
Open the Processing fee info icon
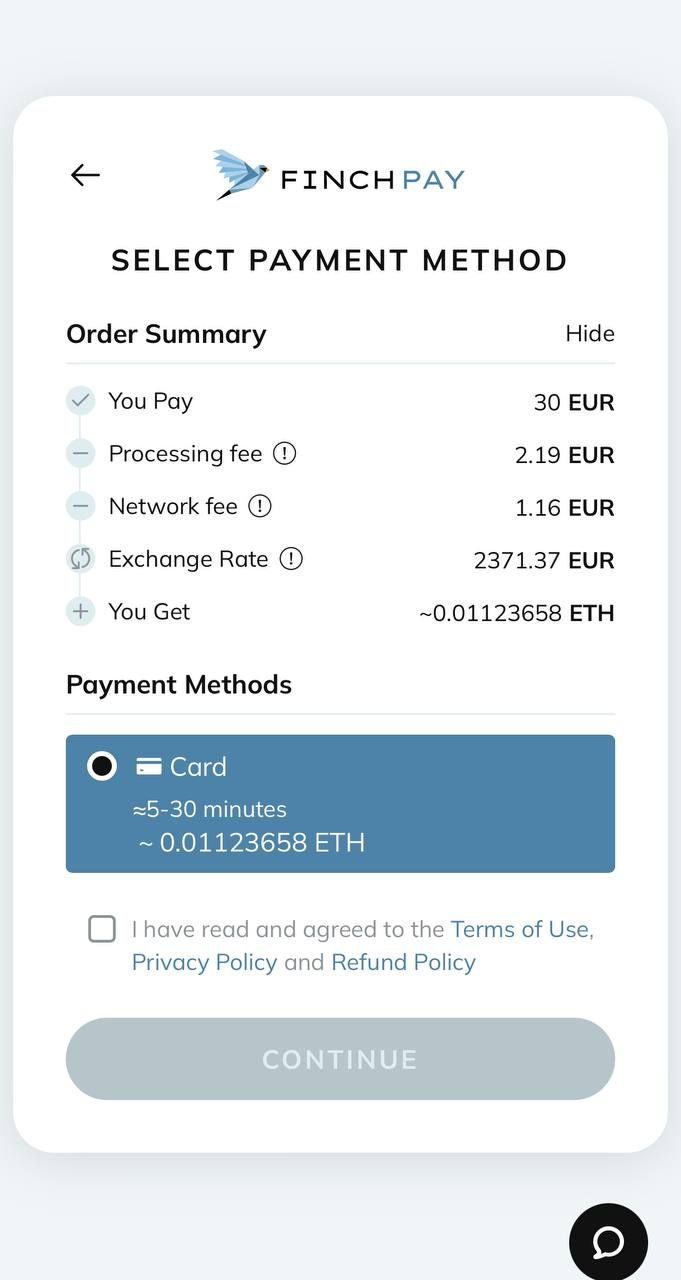coord(283,453)
